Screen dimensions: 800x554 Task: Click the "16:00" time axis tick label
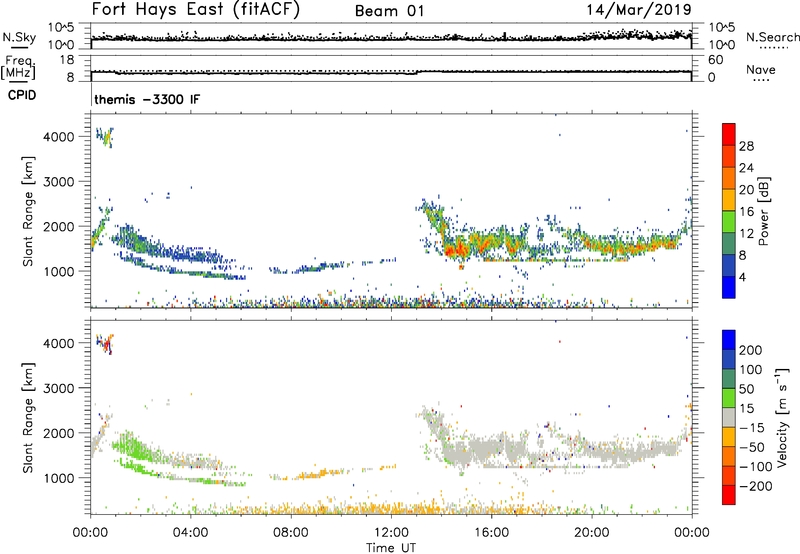click(491, 533)
